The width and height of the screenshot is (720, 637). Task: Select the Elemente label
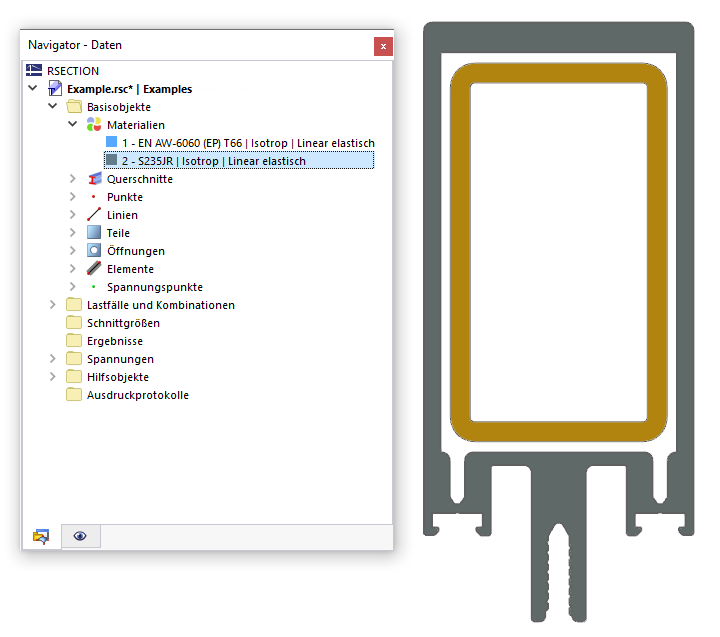pyautogui.click(x=130, y=269)
